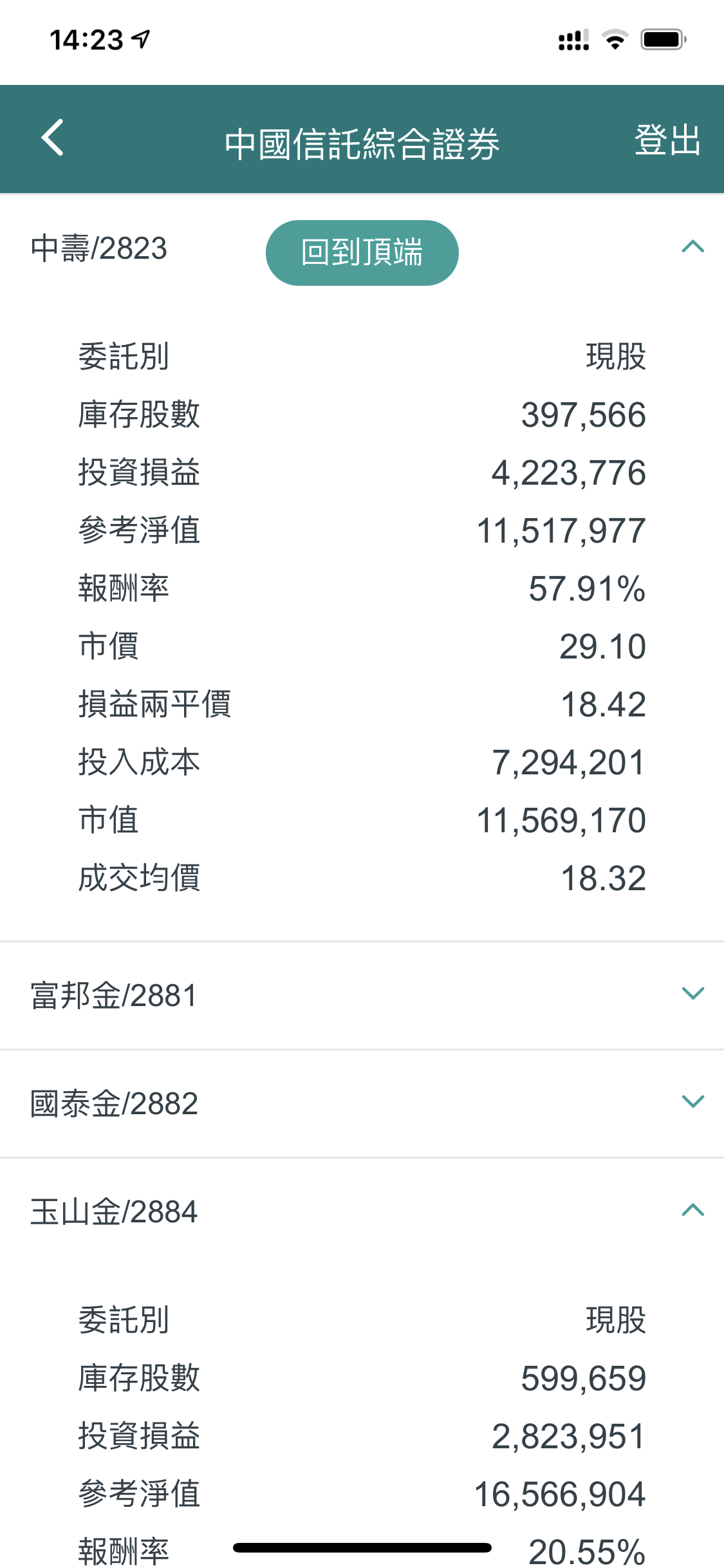Tap the Wi-Fi status icon
Image resolution: width=724 pixels, height=1568 pixels.
[615, 40]
